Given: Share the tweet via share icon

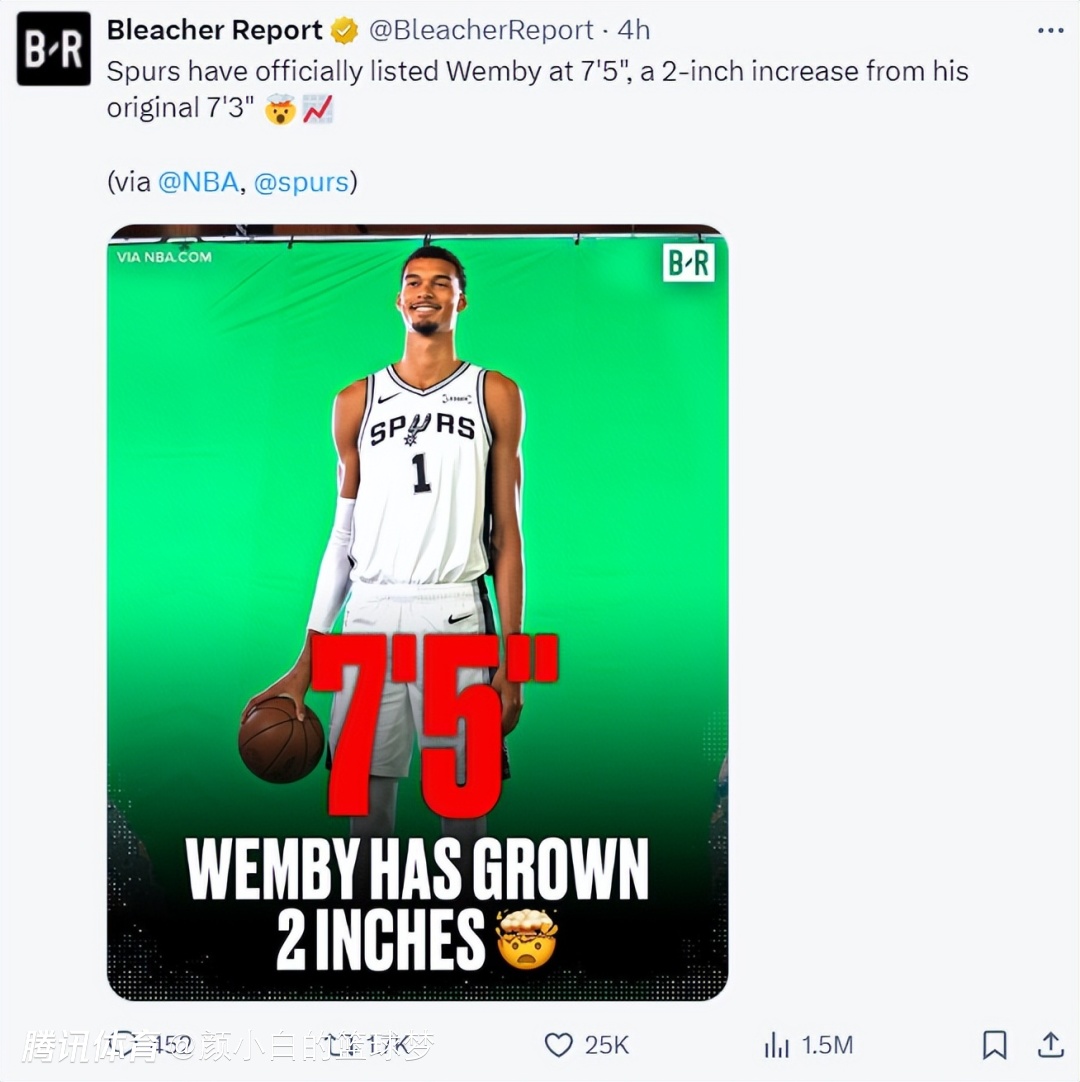Looking at the screenshot, I should [1050, 1045].
